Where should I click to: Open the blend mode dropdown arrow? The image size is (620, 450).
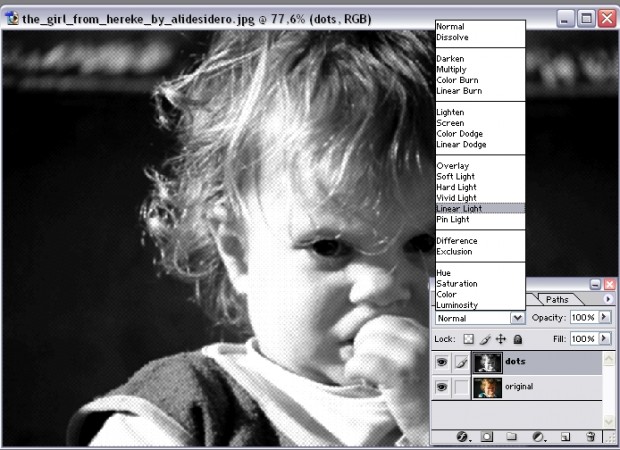tap(518, 318)
